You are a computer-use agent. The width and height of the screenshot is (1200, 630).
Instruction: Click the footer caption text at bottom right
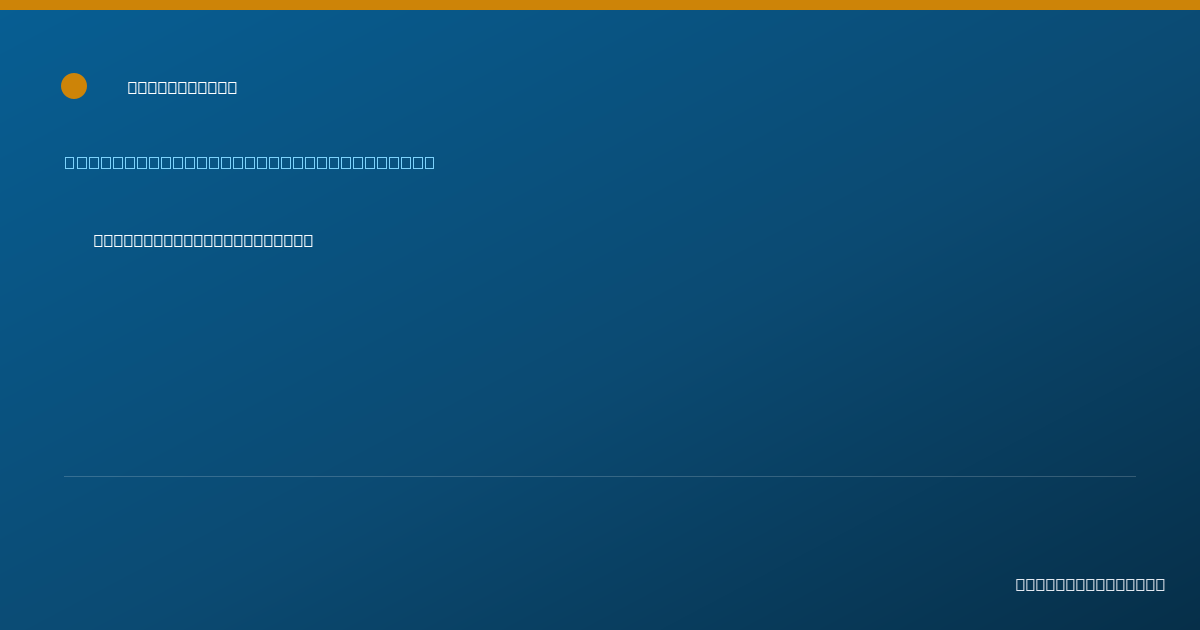pos(1090,584)
